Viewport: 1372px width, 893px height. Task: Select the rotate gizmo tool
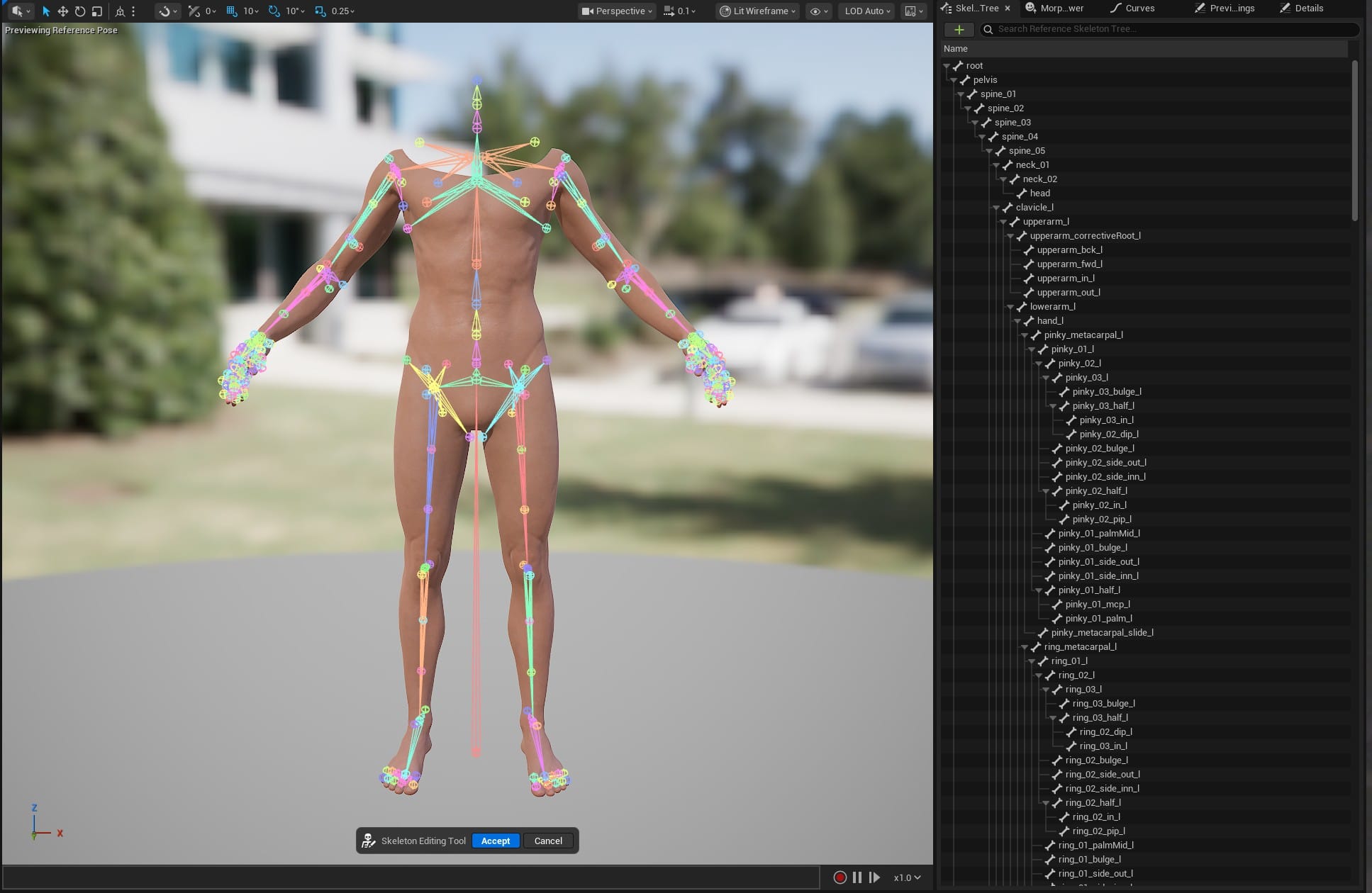pos(80,11)
